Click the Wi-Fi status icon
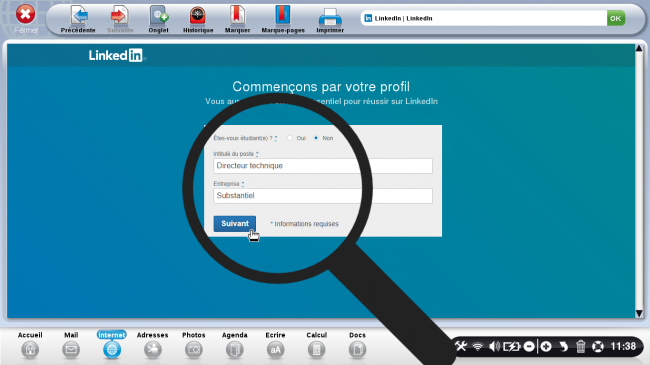Screen dimensions: 650x365 [478, 346]
